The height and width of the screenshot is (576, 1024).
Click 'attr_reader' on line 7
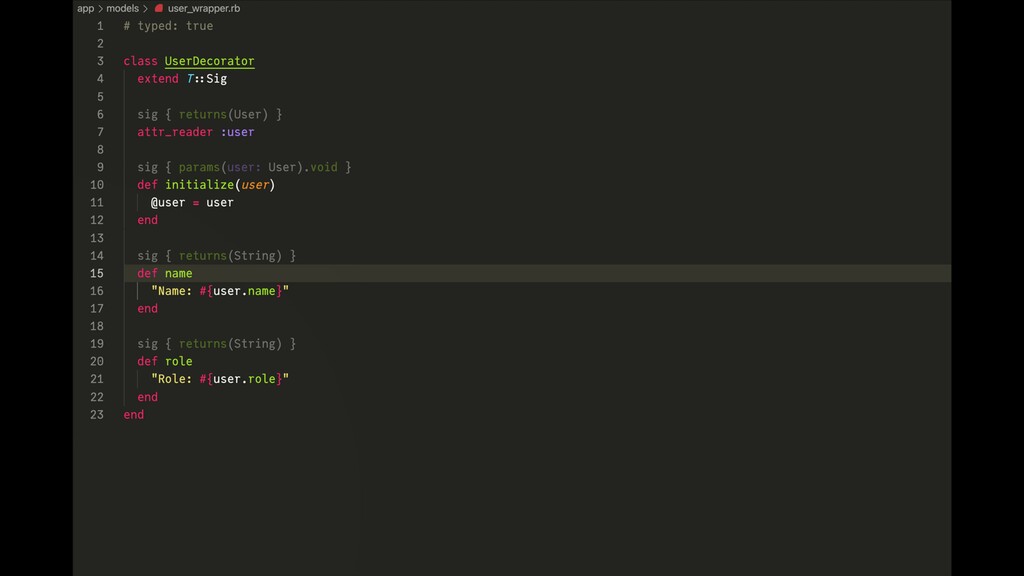(x=175, y=132)
